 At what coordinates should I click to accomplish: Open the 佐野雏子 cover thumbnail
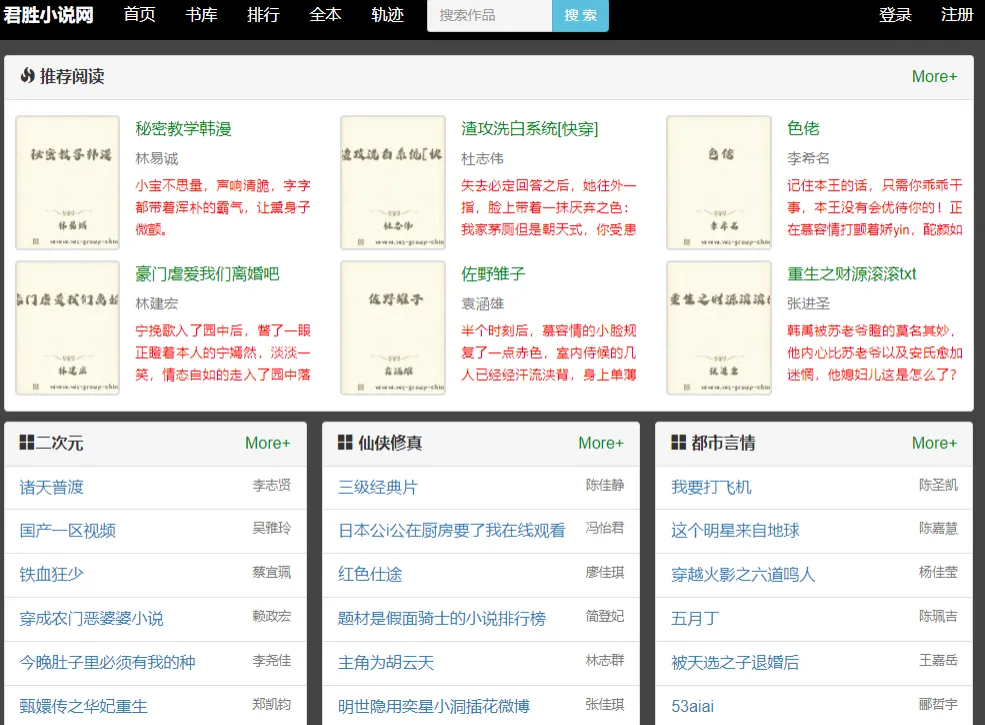click(x=393, y=327)
